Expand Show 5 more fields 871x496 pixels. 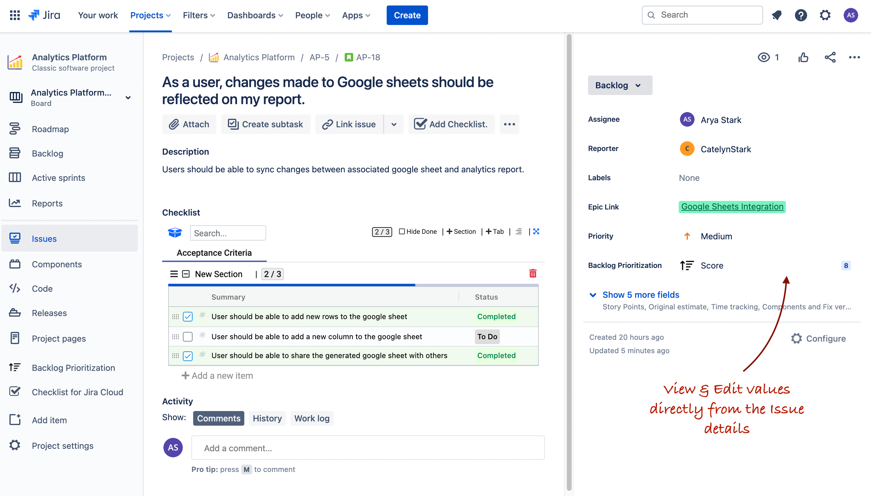pyautogui.click(x=640, y=295)
